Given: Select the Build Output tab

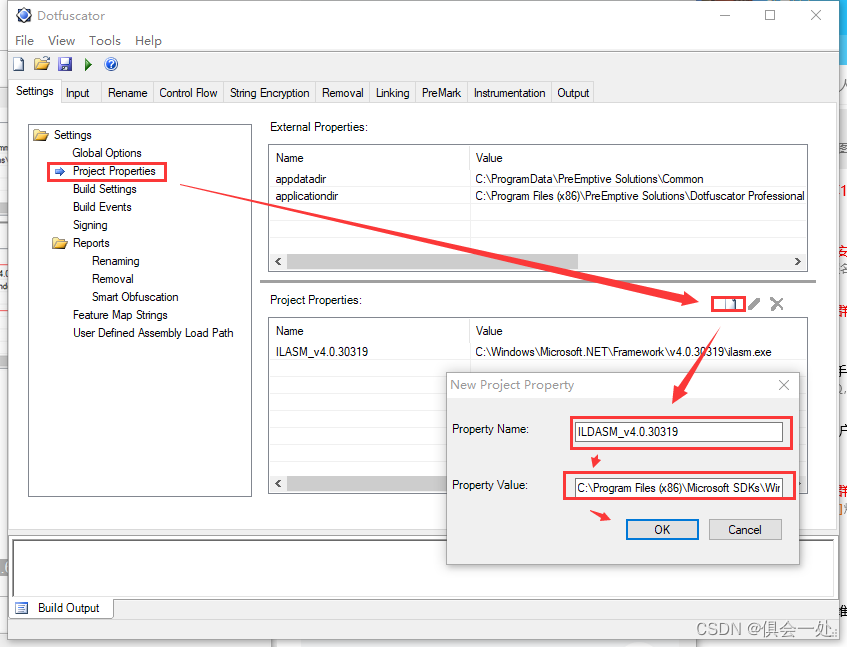Looking at the screenshot, I should [x=61, y=608].
